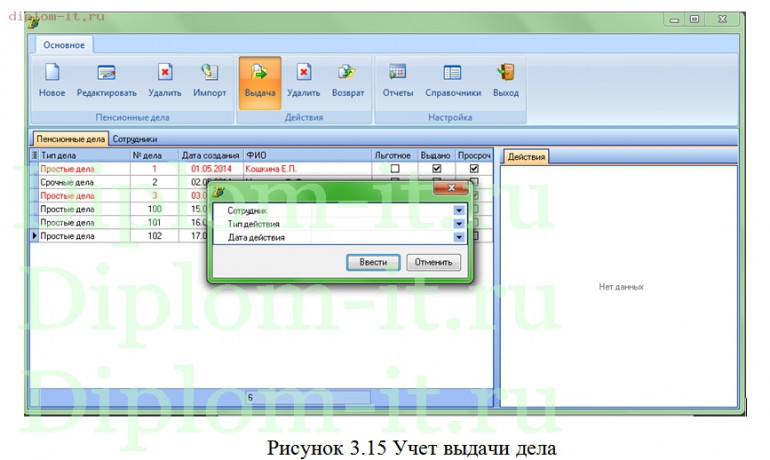Expand the Сотрудник dropdown
Image resolution: width=770 pixels, height=460 pixels.
click(459, 211)
